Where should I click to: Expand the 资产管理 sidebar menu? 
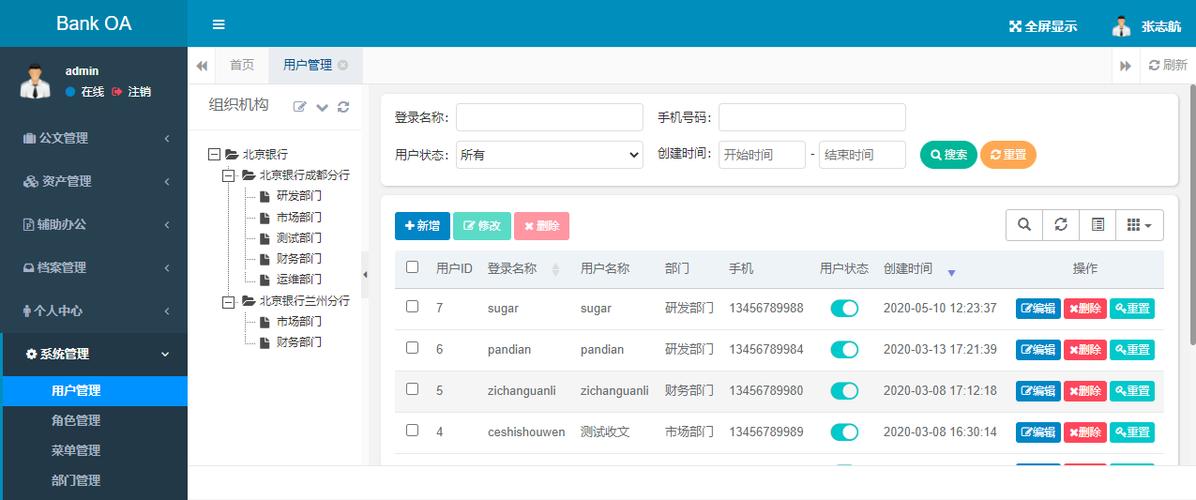tap(94, 181)
